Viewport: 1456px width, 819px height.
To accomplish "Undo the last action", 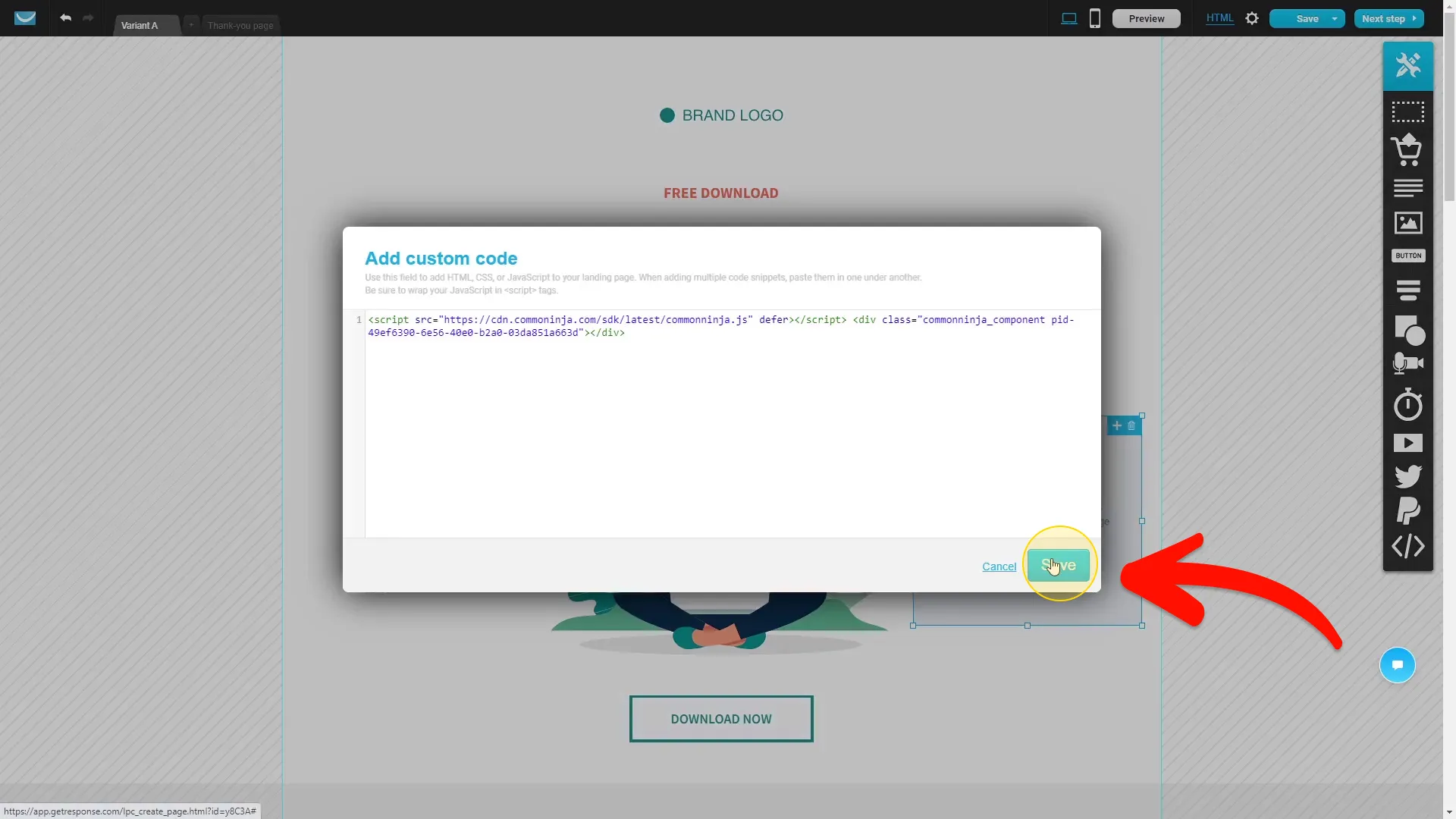I will click(66, 17).
